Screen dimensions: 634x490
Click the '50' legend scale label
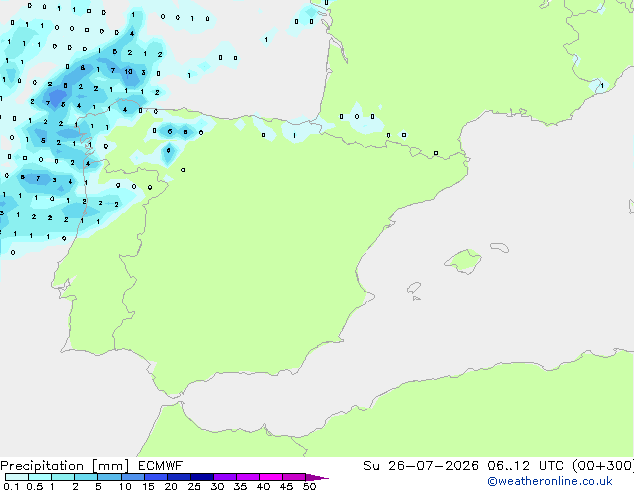tap(309, 486)
